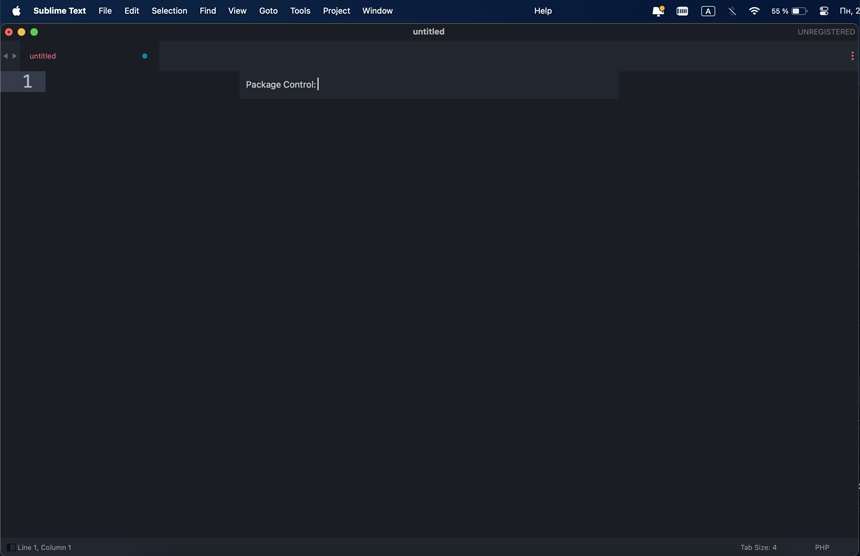Open the View menu

click(237, 11)
